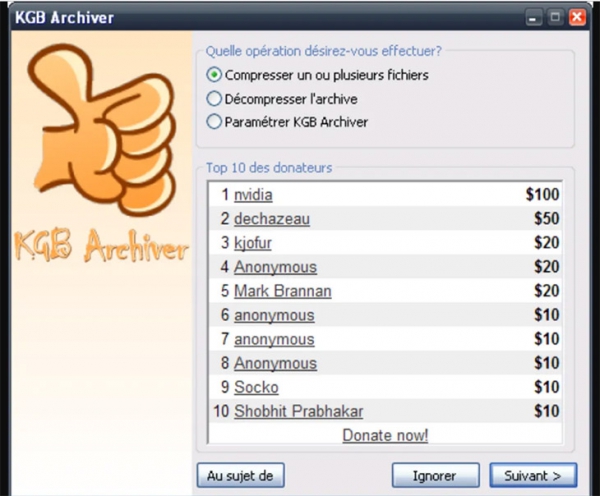Click the Ignorer button

click(435, 475)
